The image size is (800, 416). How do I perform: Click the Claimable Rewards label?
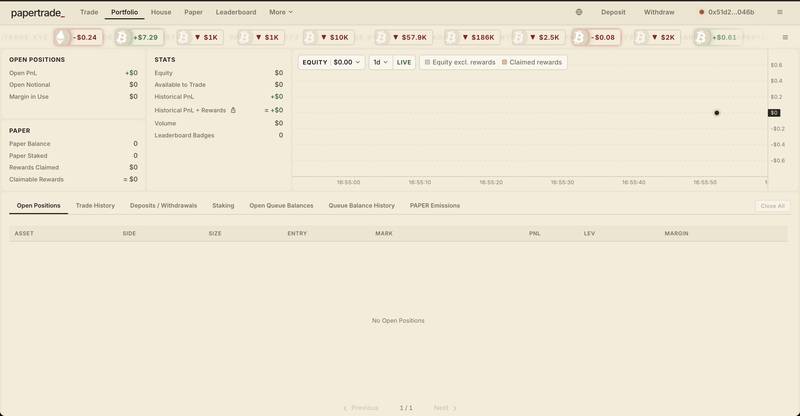tap(36, 179)
